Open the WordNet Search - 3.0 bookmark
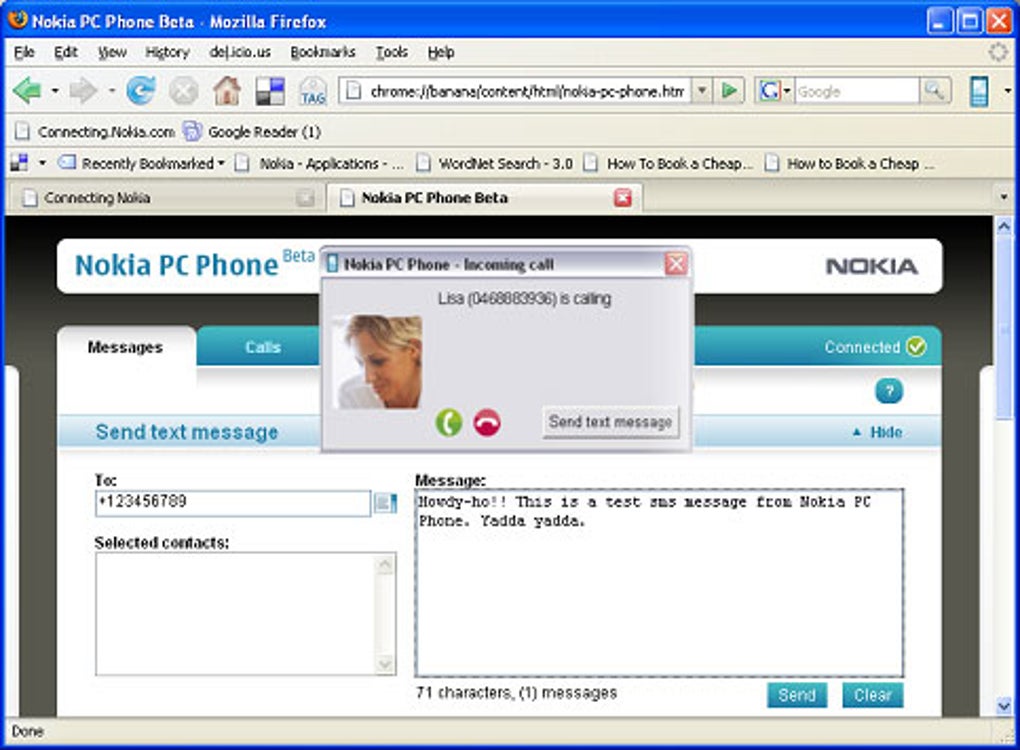This screenshot has width=1020, height=750. (496, 163)
